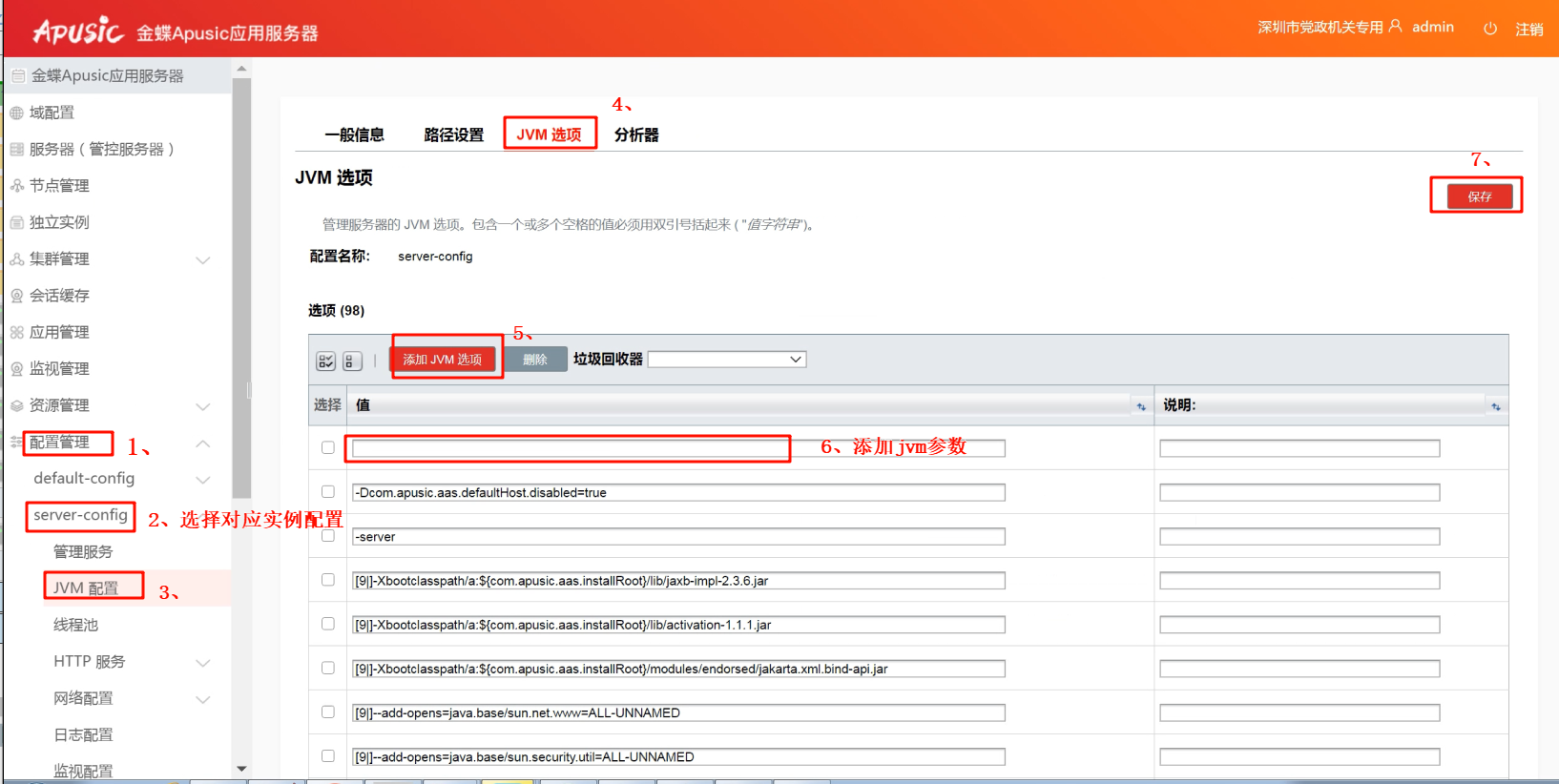Expand the default-config chevron
Screen dimensions: 1559x784
pos(202,480)
